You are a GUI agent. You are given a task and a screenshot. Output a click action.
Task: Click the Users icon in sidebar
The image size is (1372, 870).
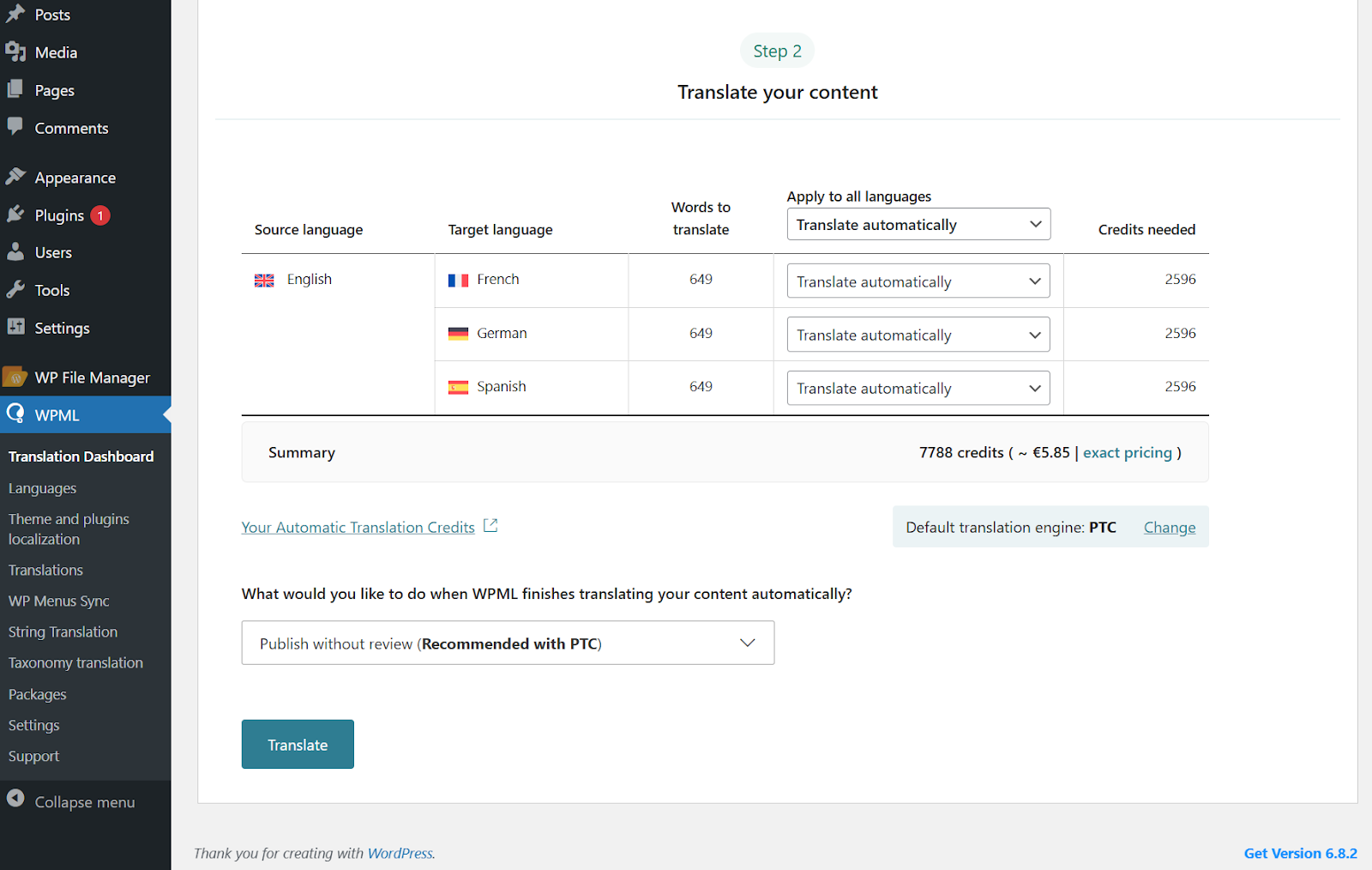click(15, 252)
